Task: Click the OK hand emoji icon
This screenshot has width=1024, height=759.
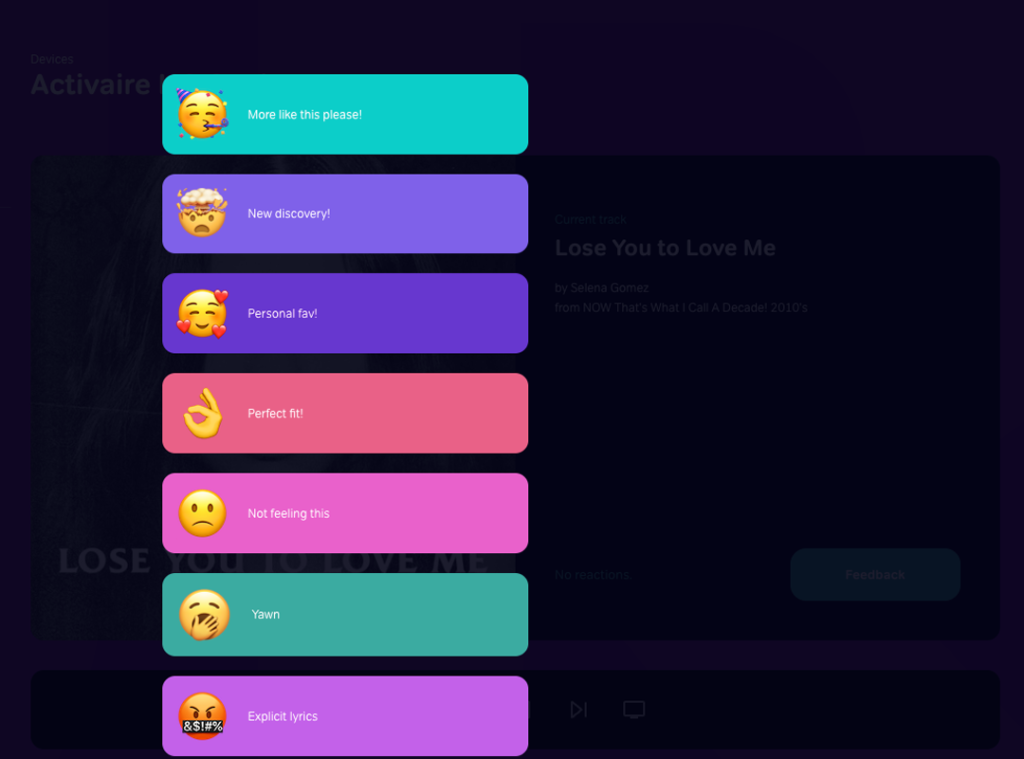Action: coord(202,413)
